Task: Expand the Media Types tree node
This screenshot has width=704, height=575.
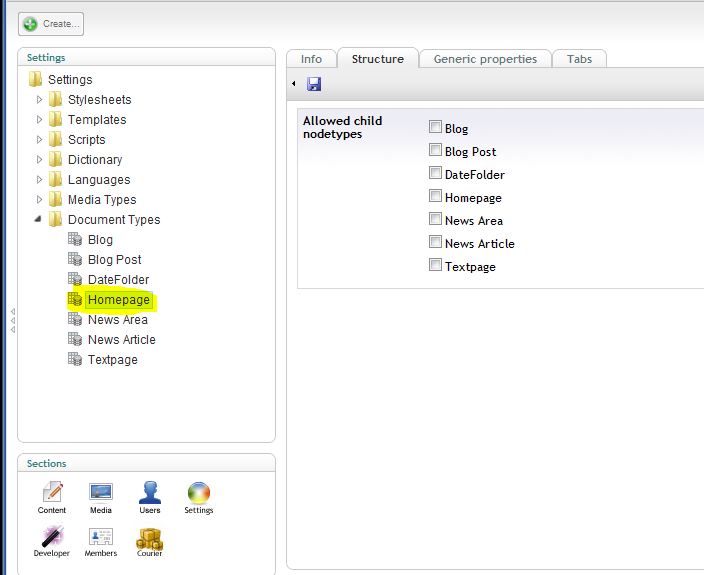Action: 39,199
